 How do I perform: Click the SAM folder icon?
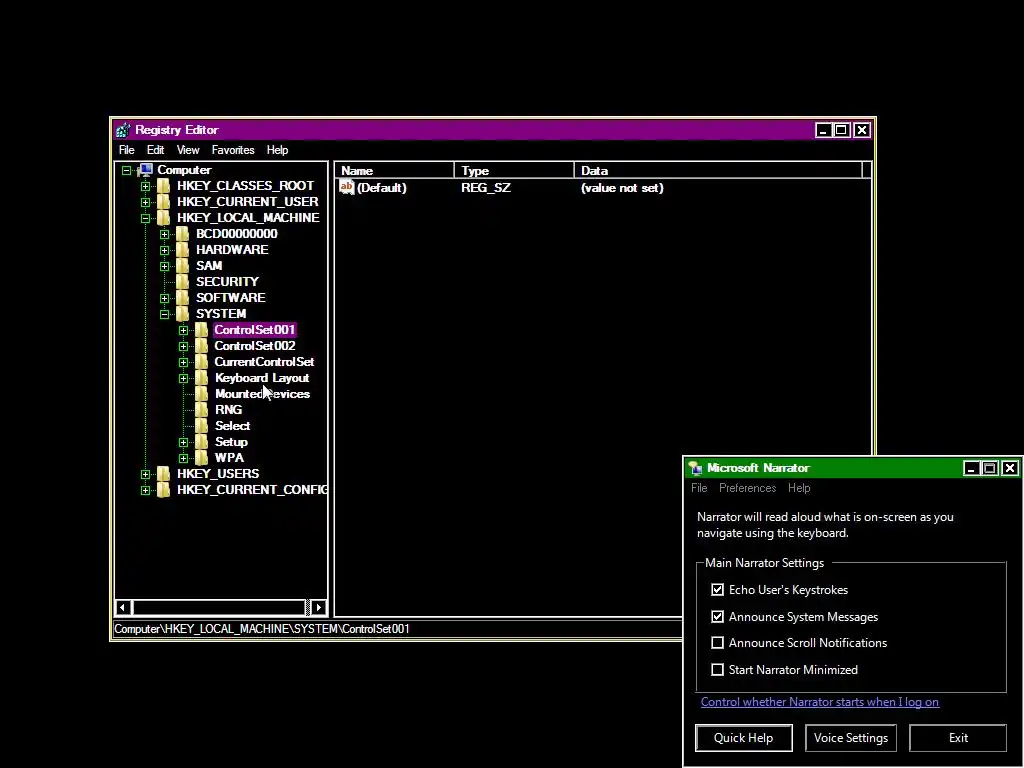(x=183, y=266)
